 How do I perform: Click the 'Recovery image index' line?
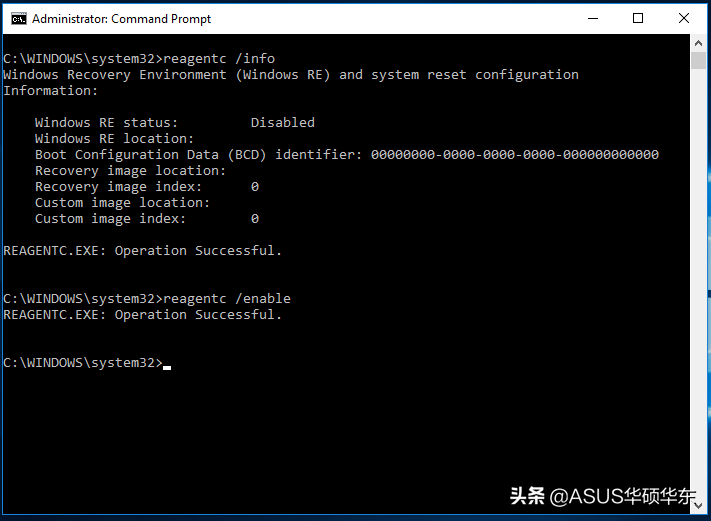118,186
